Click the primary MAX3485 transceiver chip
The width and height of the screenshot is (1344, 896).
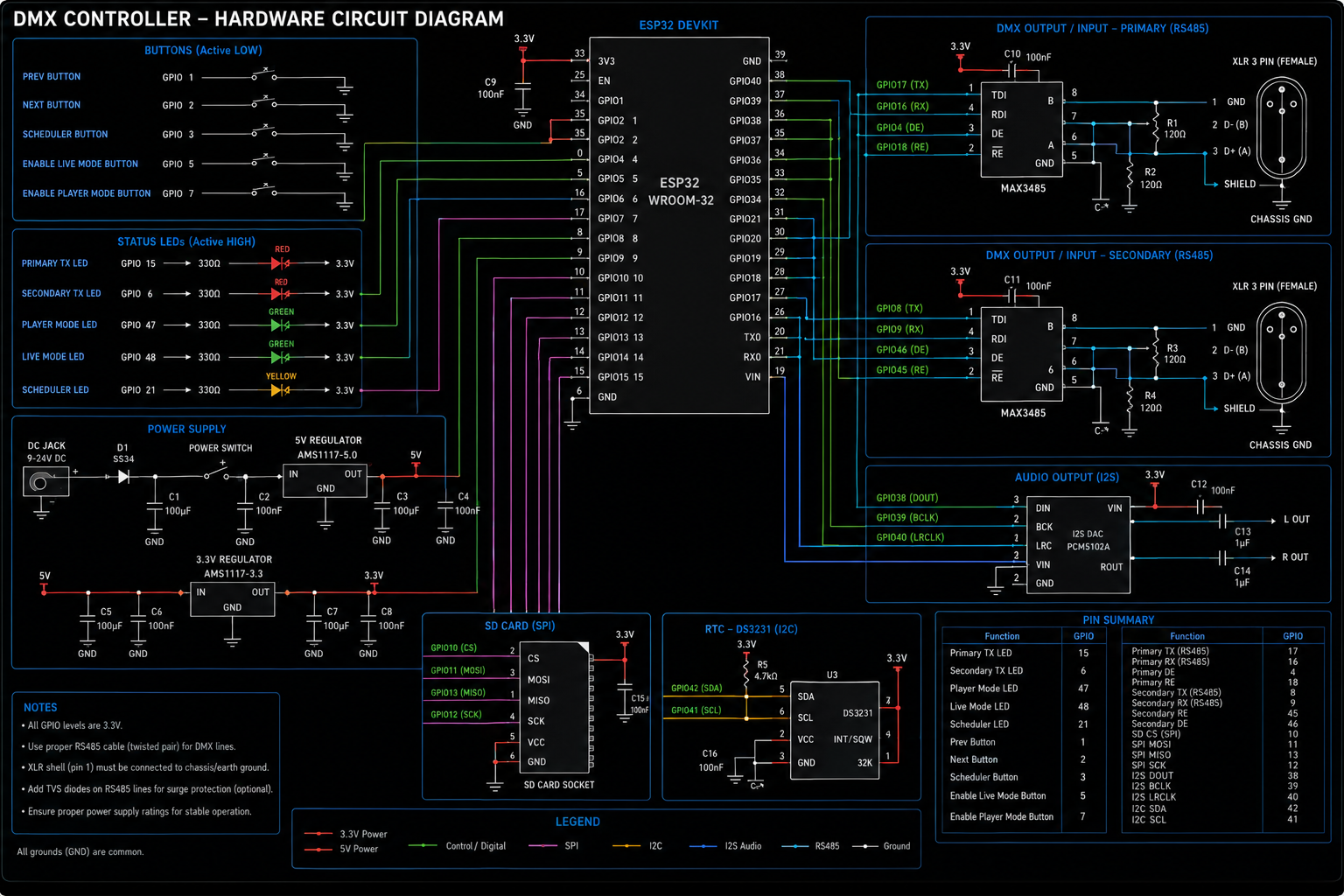pos(1021,129)
